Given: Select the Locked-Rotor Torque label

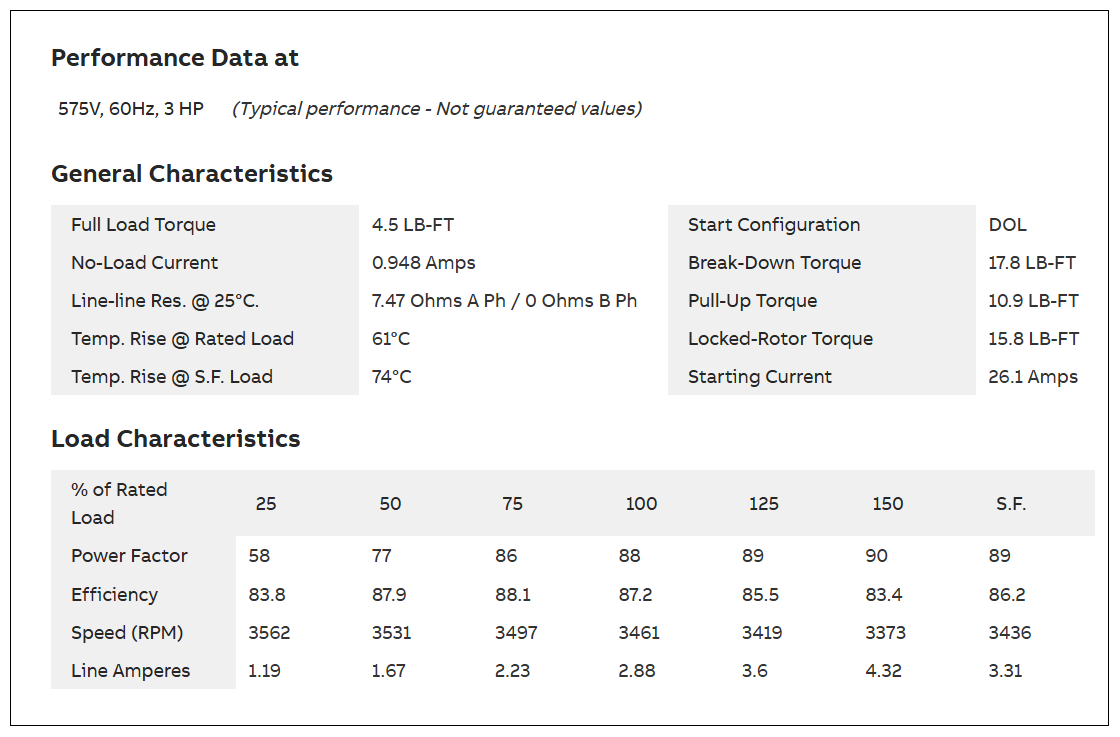Looking at the screenshot, I should 780,339.
